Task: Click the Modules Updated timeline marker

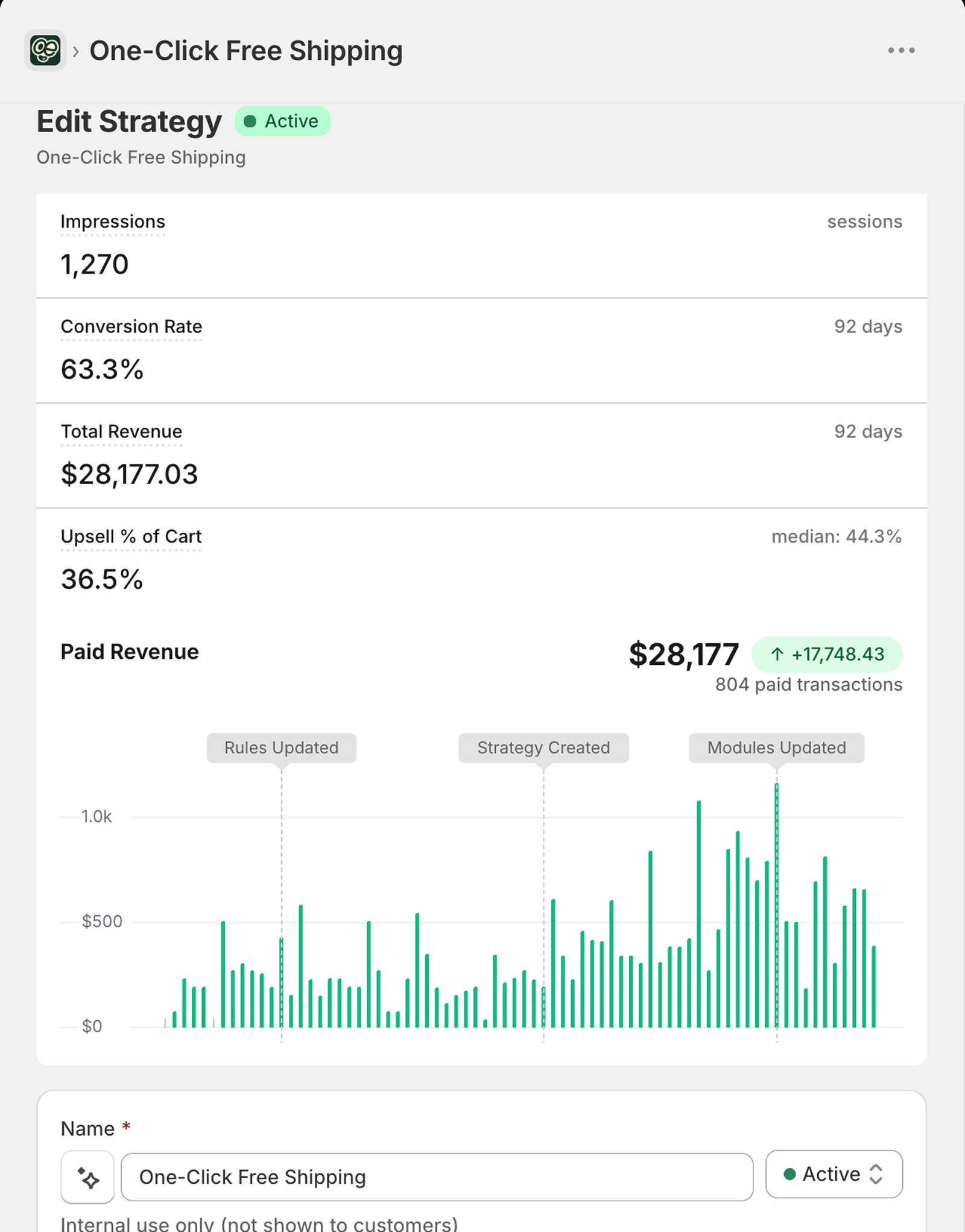Action: click(x=777, y=748)
